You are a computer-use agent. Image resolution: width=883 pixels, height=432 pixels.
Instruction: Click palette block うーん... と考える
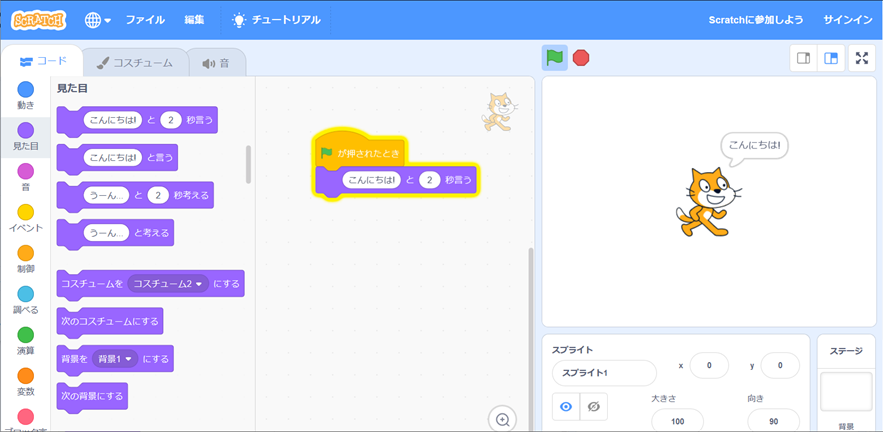tap(115, 233)
